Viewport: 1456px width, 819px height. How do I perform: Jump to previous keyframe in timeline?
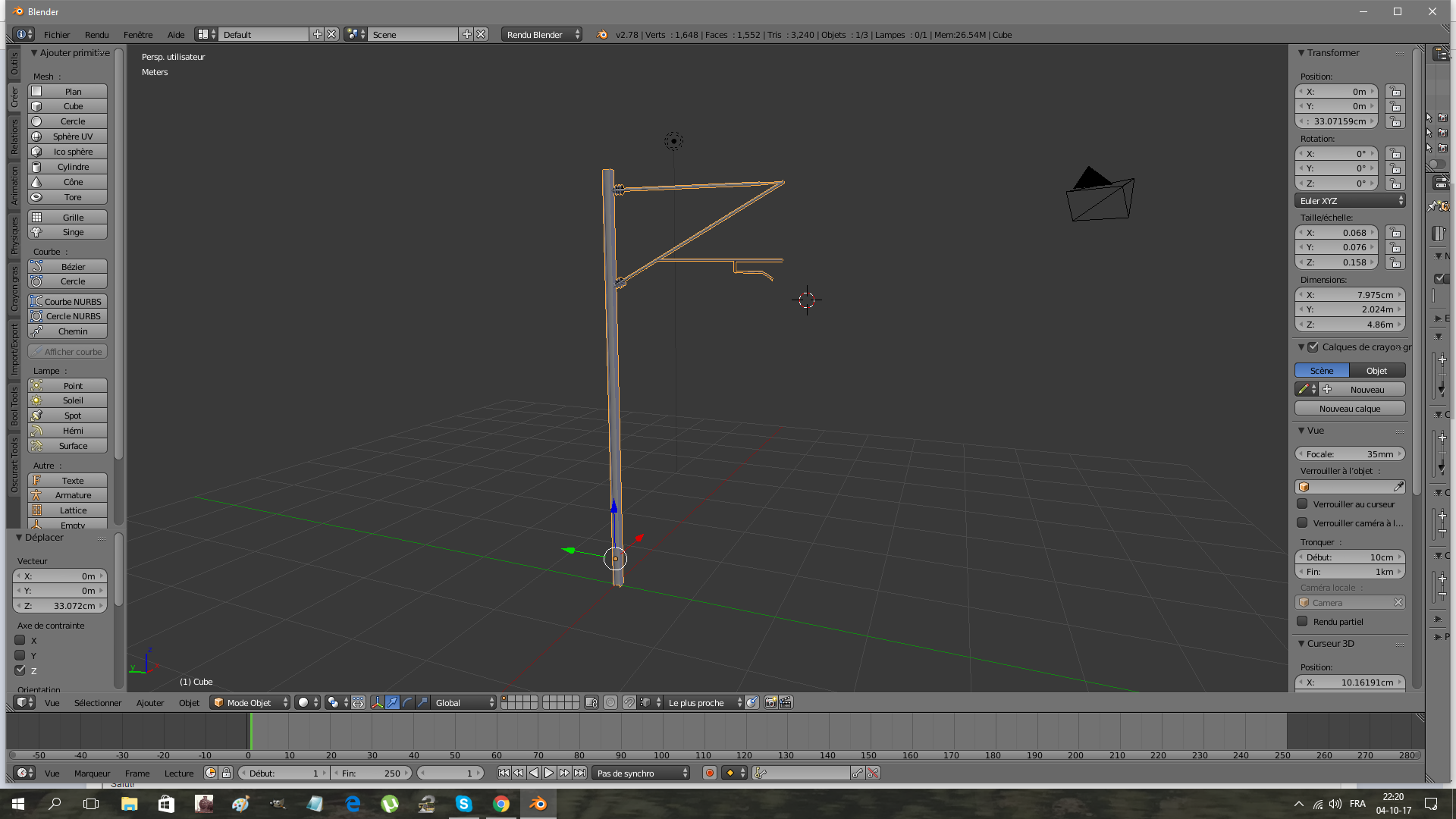519,773
